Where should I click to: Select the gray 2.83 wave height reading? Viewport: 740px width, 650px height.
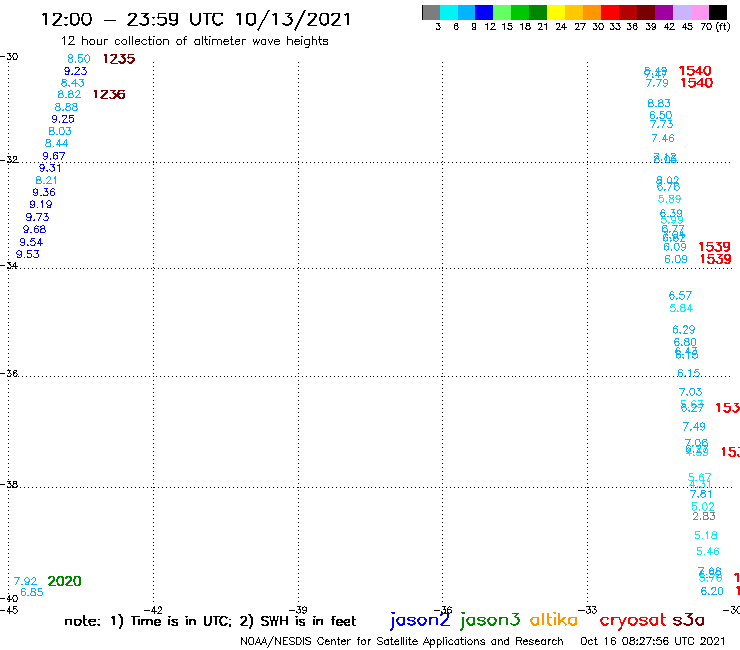point(704,516)
